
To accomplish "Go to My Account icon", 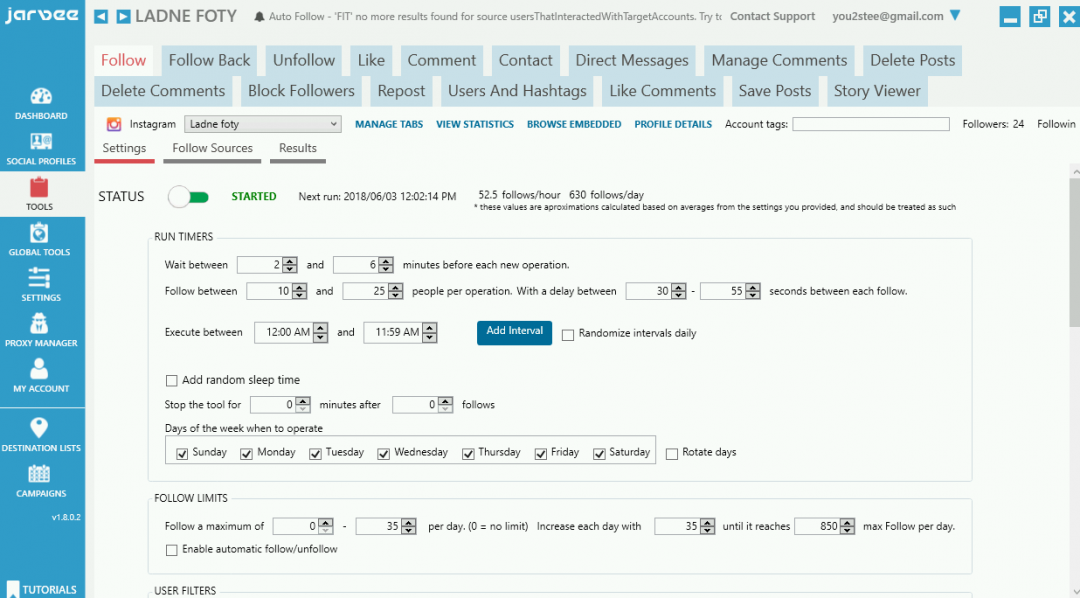I will point(40,369).
